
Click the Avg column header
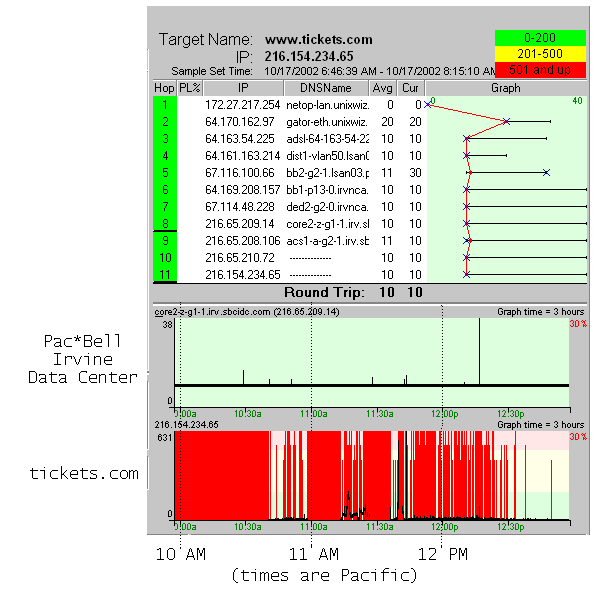pos(382,88)
